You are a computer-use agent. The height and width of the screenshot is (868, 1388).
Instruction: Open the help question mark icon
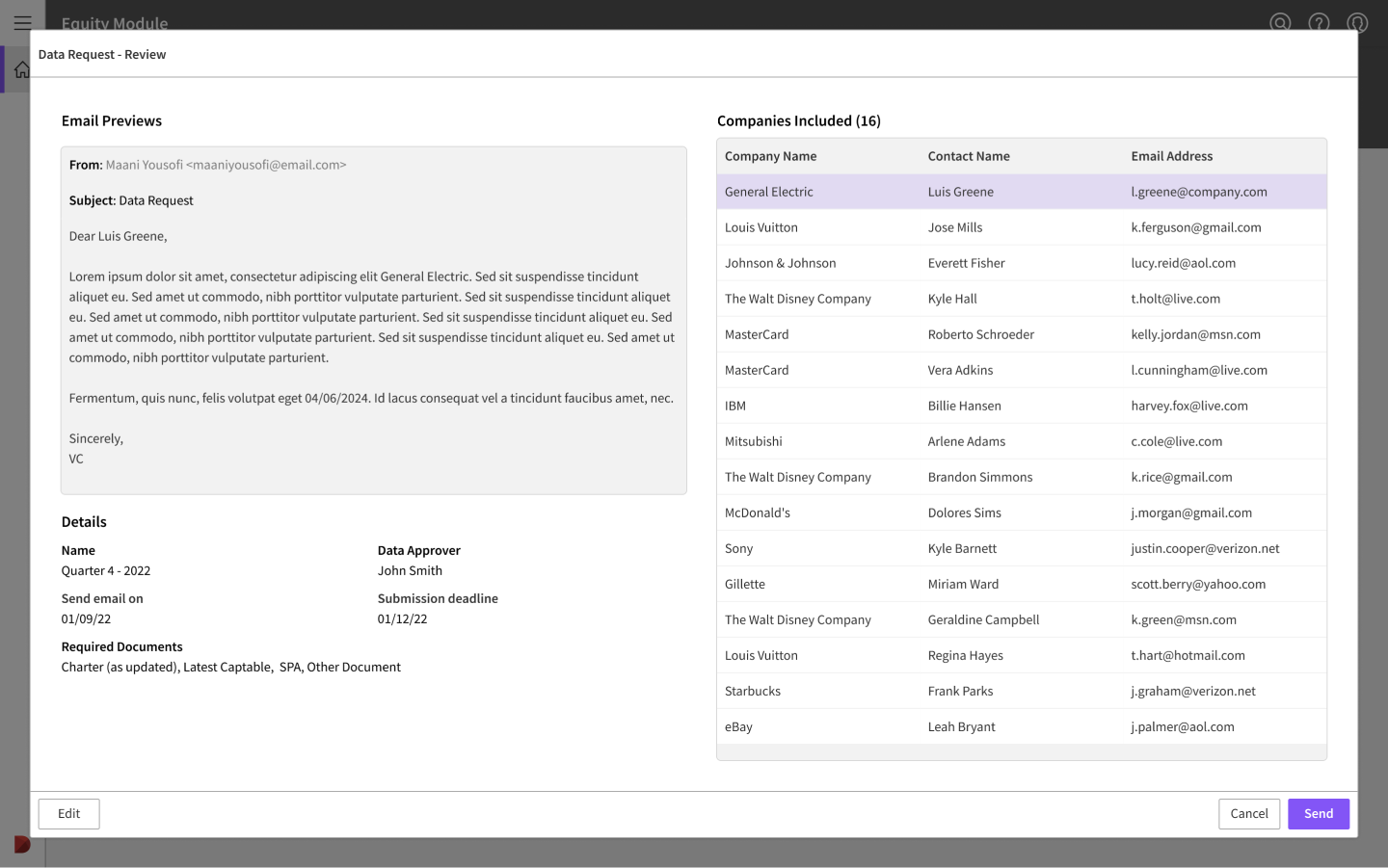pos(1319,22)
